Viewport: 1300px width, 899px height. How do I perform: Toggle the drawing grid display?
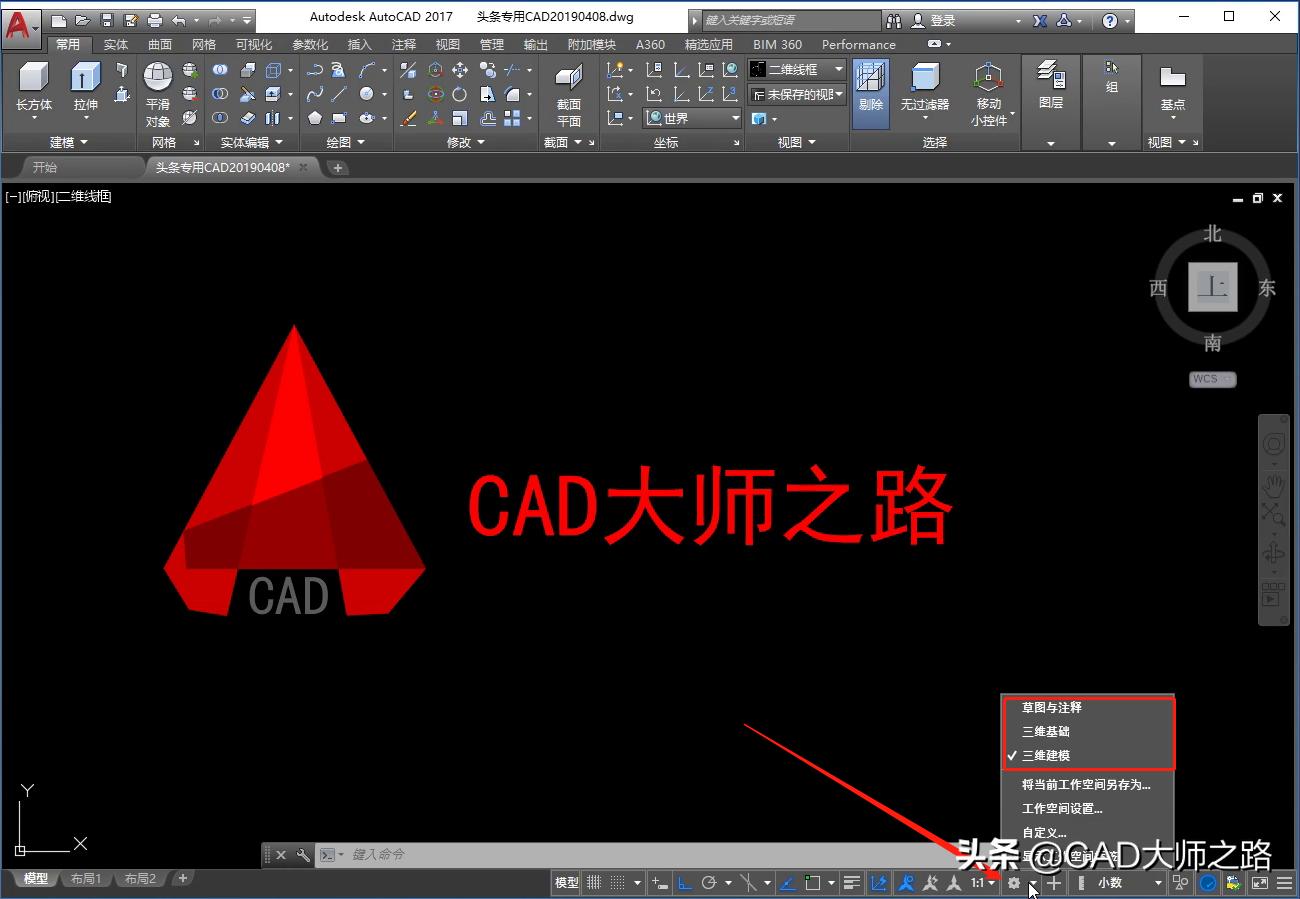click(594, 883)
